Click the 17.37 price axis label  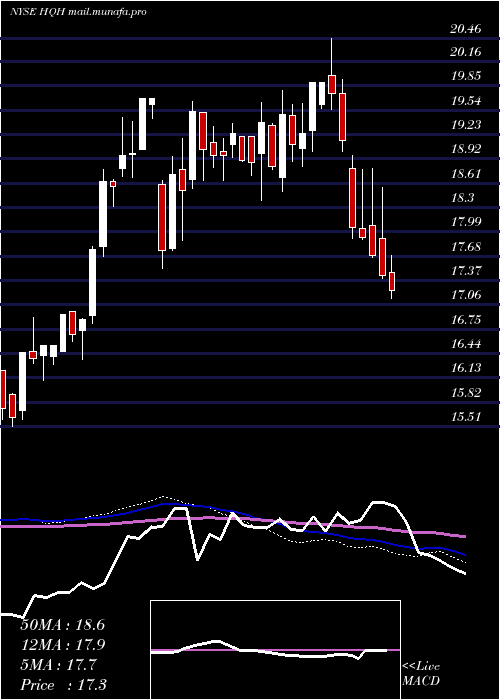point(466,271)
